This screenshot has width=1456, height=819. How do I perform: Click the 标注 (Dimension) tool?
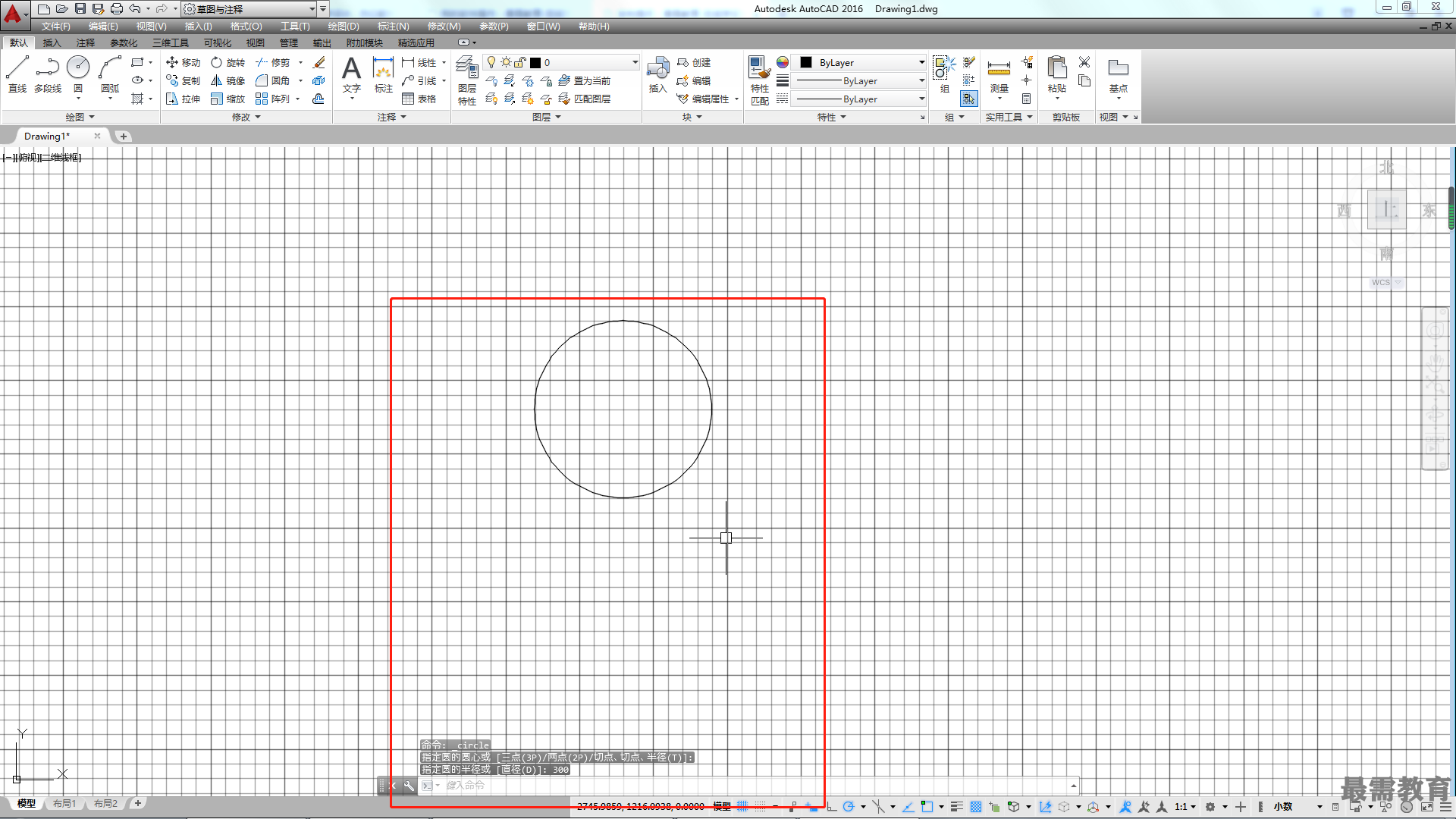point(384,74)
